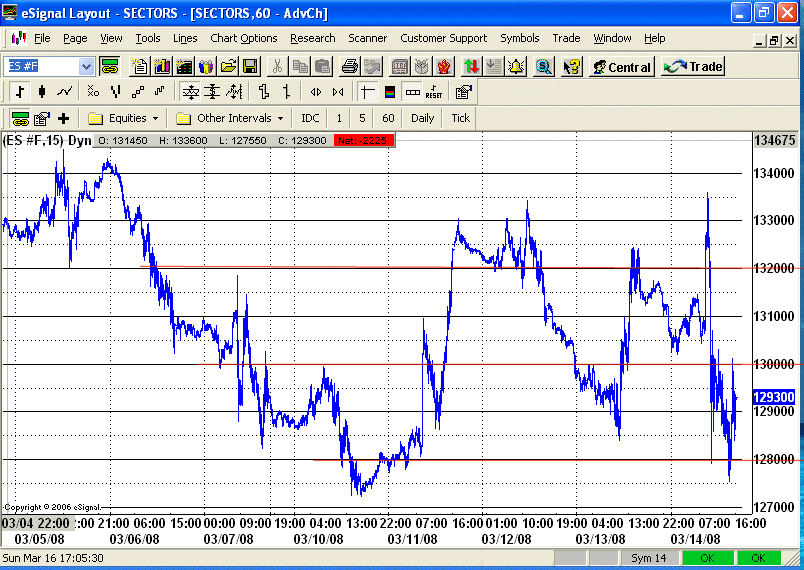Viewport: 804px width, 570px height.
Task: Create a new chart window
Action: pyautogui.click(x=162, y=67)
